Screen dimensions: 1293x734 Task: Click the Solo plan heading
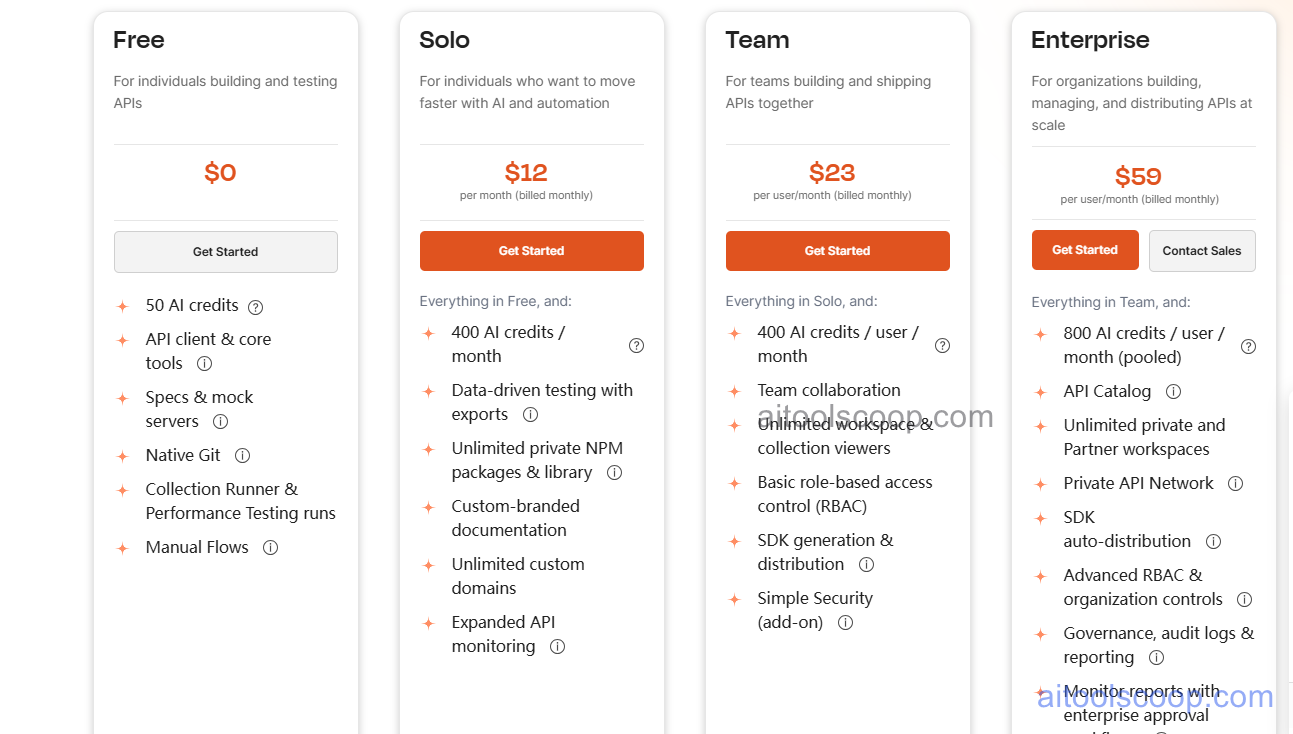[x=445, y=40]
